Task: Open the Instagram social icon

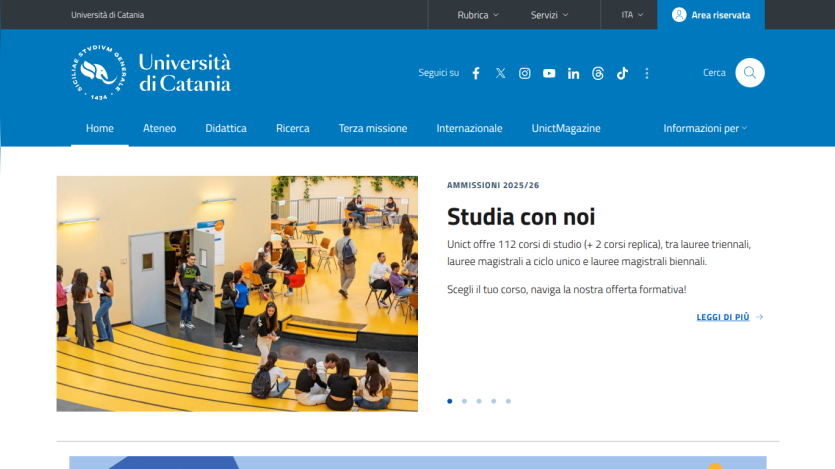Action: 525,73
